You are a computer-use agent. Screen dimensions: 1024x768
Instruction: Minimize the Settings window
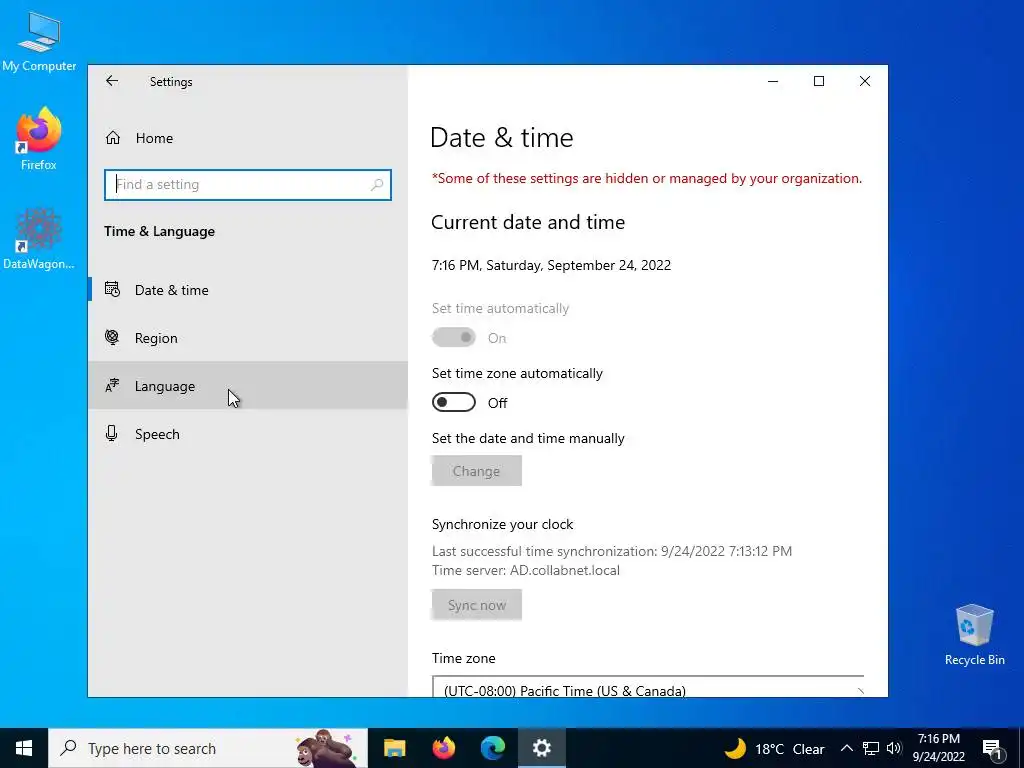773,81
